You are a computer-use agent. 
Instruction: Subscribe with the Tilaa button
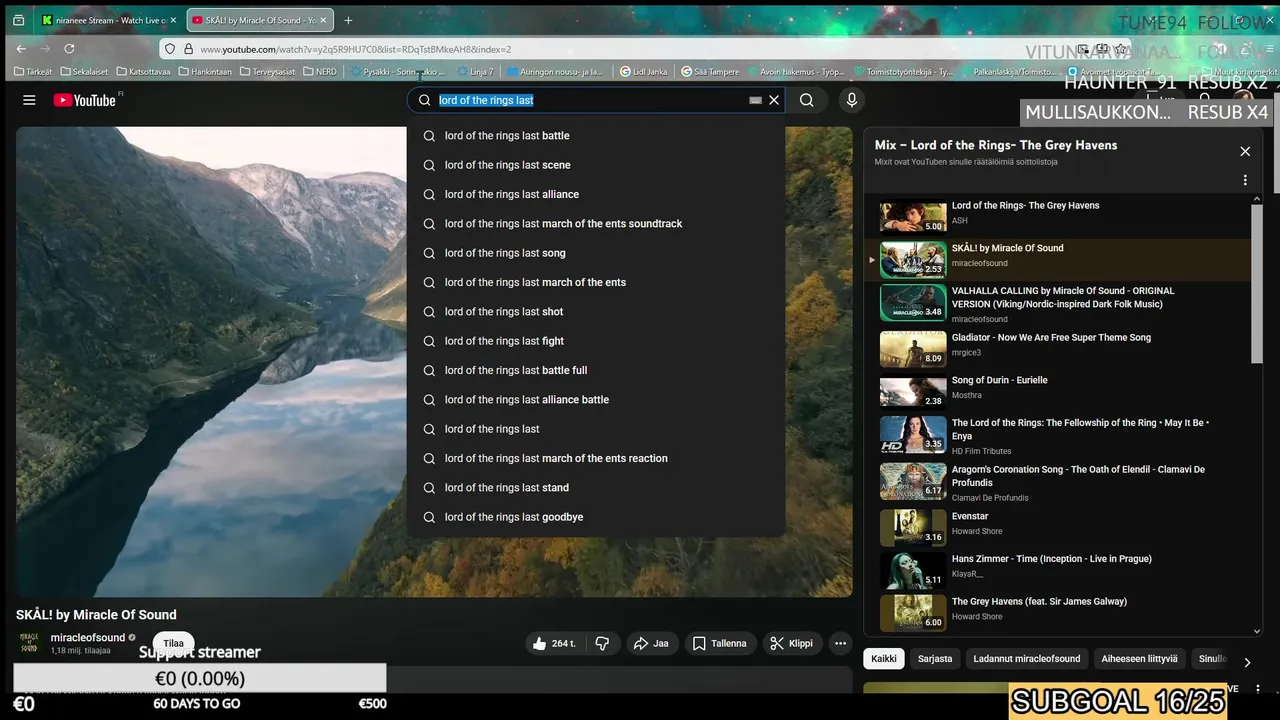pyautogui.click(x=174, y=644)
